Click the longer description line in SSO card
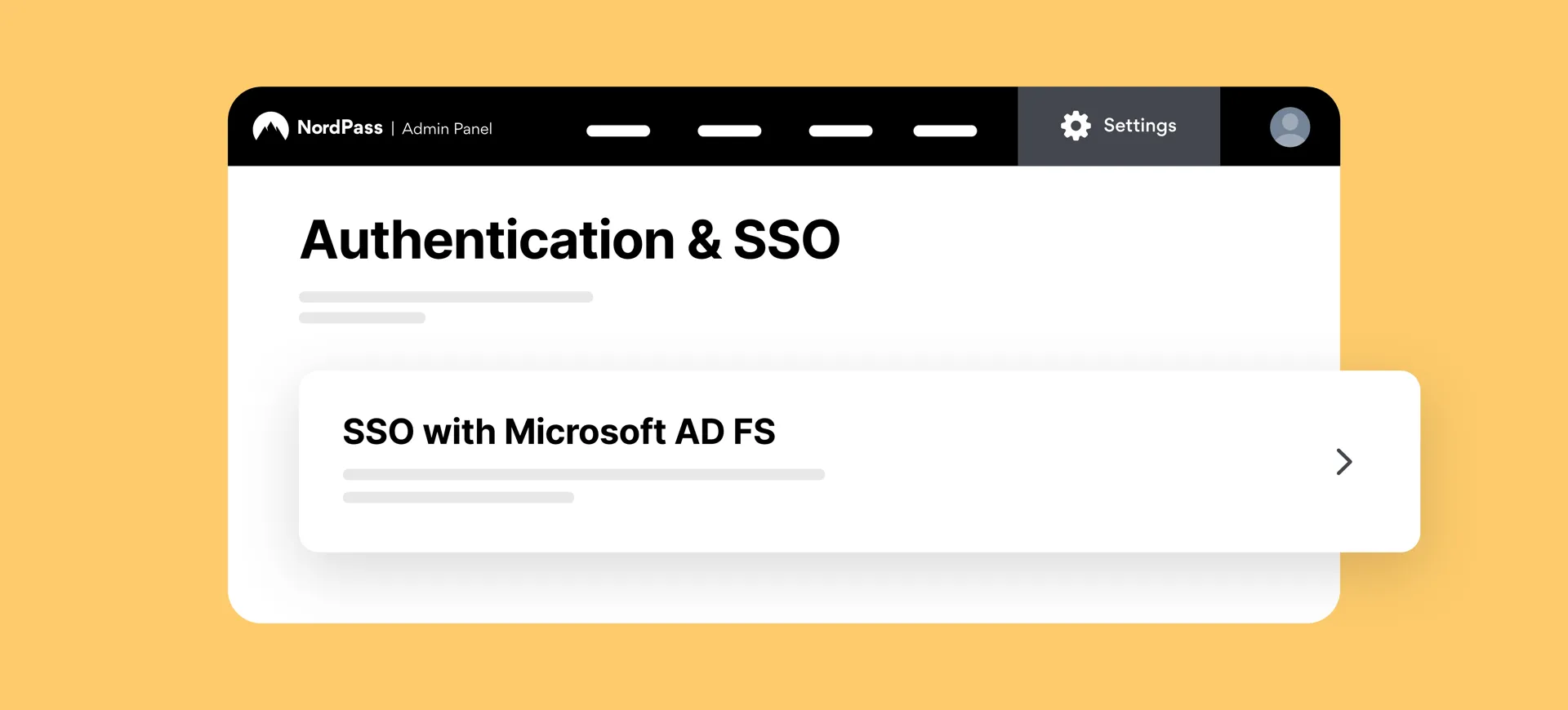The width and height of the screenshot is (1568, 710). pyautogui.click(x=583, y=474)
